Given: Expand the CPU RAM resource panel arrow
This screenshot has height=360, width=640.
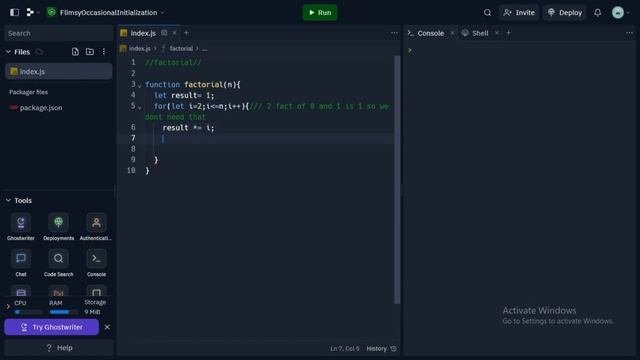Looking at the screenshot, I should click(x=8, y=306).
